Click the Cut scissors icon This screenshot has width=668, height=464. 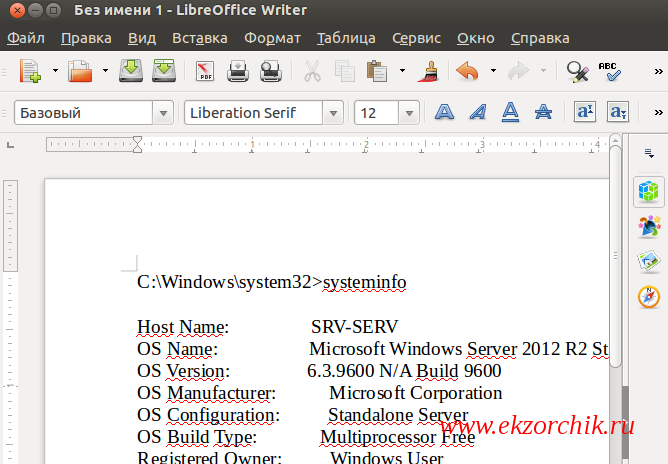coord(312,71)
